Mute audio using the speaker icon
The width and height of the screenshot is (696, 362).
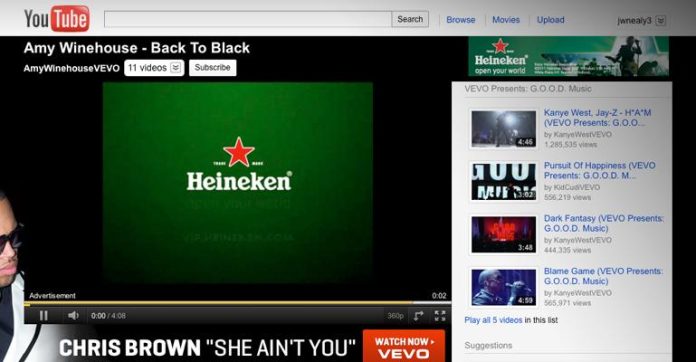coord(73,315)
